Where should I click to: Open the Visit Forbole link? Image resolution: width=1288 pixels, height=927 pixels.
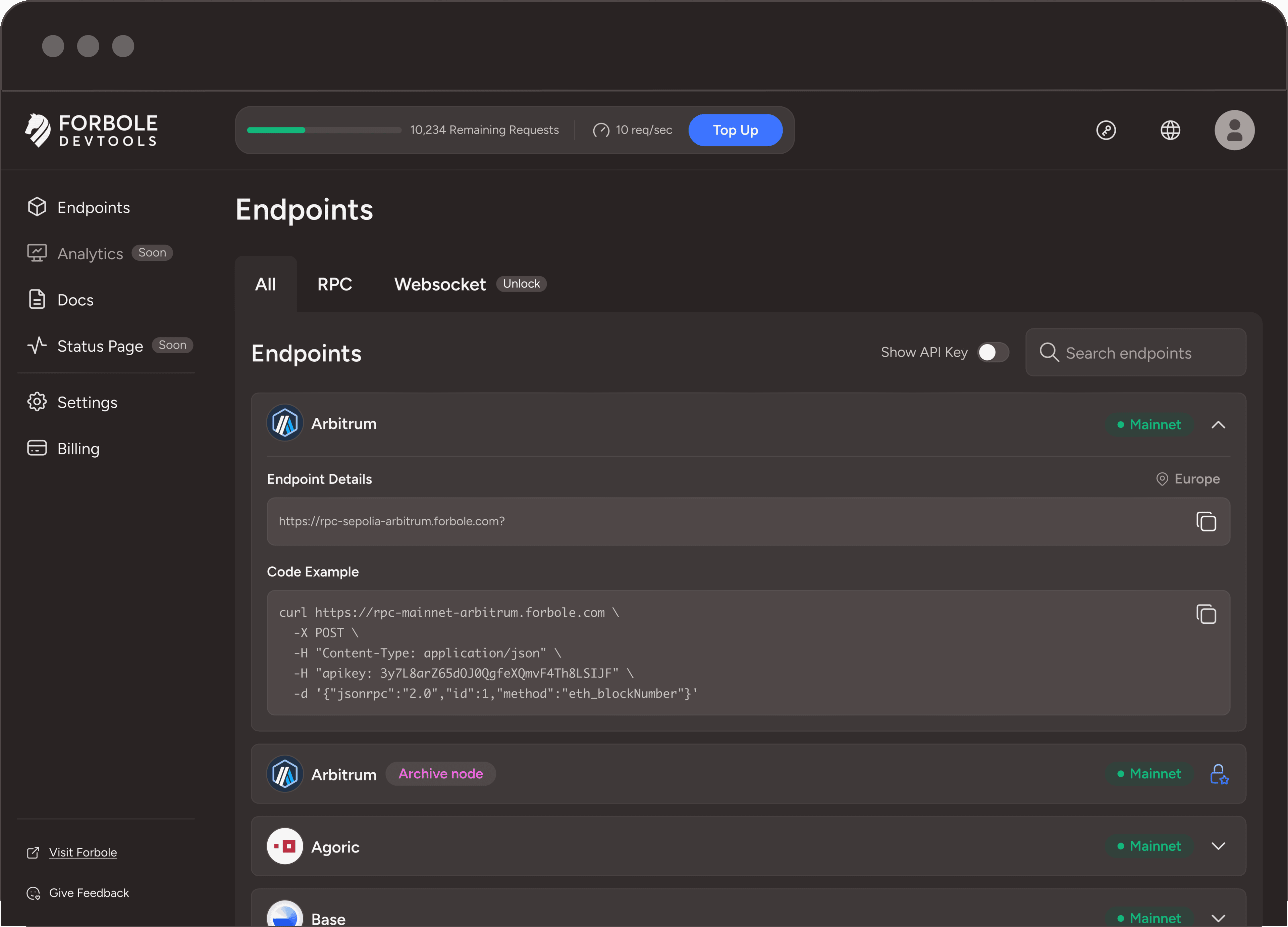[x=83, y=852]
